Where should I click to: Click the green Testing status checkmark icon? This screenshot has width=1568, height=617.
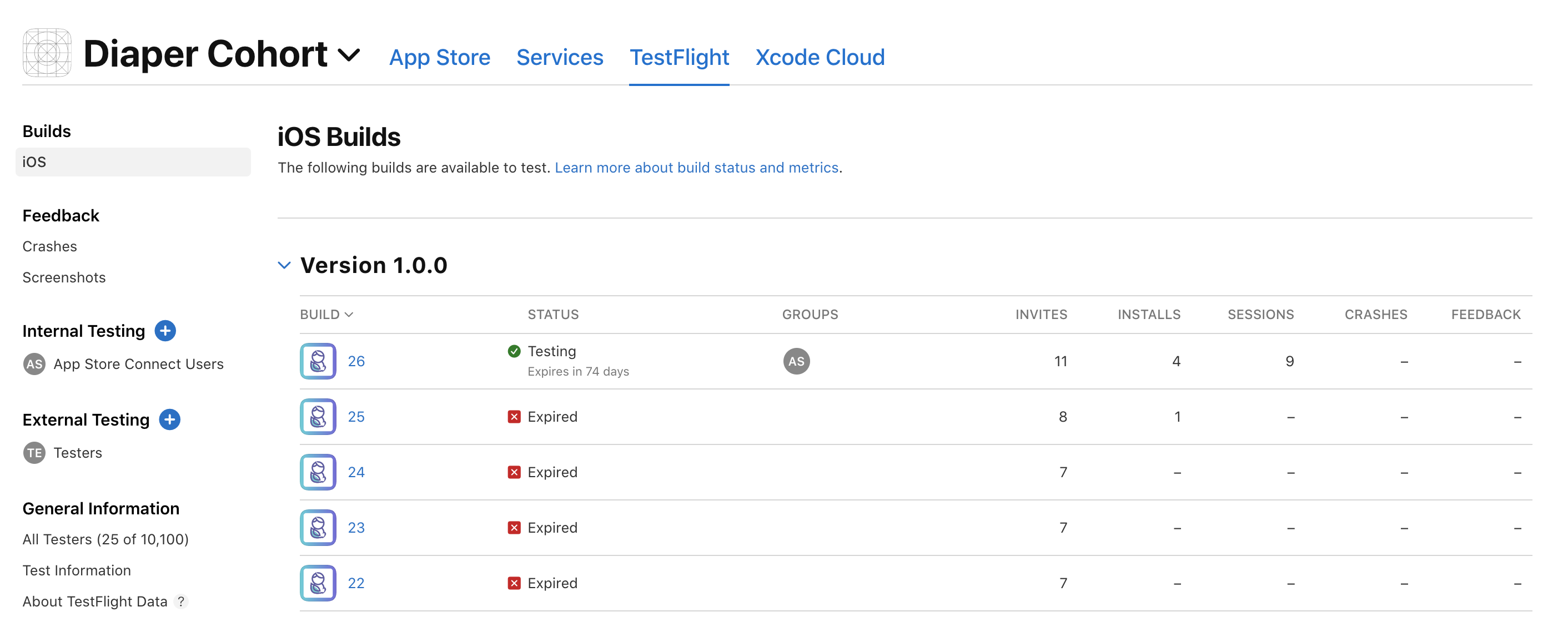(x=514, y=351)
